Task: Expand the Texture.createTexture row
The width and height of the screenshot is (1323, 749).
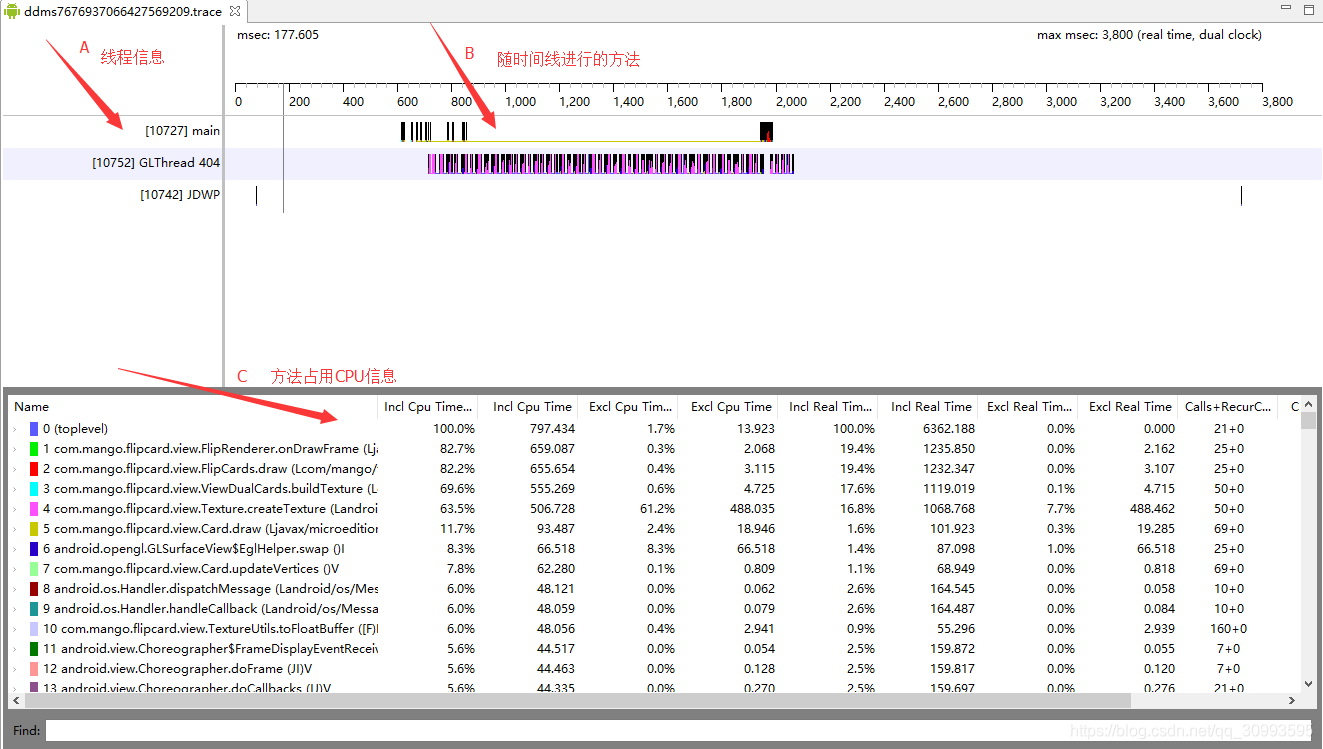Action: (15, 509)
